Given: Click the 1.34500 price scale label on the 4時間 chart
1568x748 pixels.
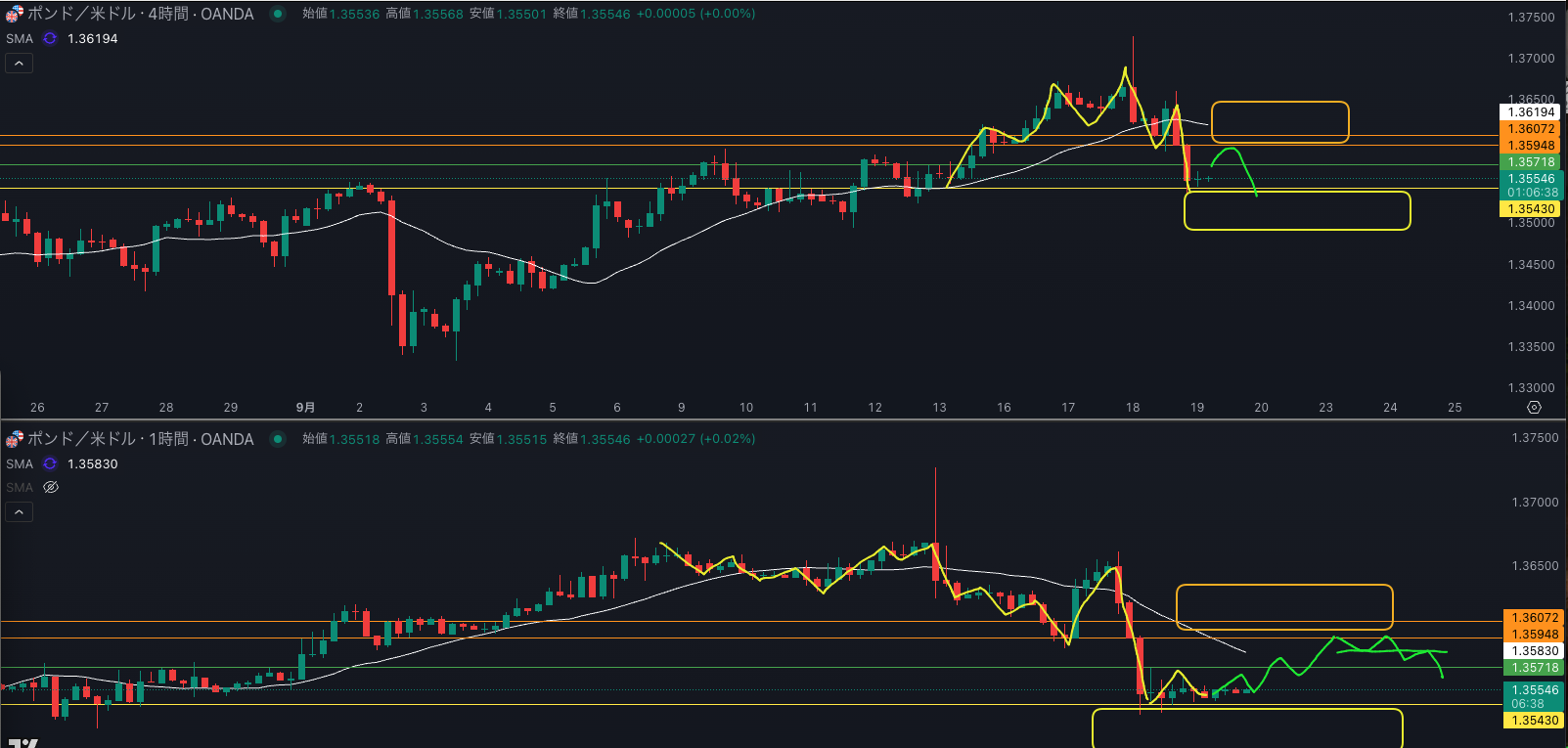Looking at the screenshot, I should (x=1531, y=265).
